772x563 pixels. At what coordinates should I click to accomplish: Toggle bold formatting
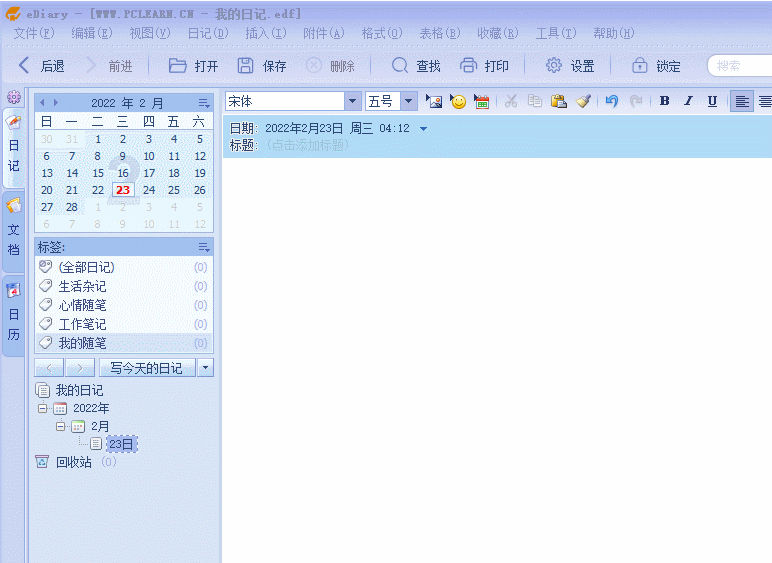(x=665, y=101)
